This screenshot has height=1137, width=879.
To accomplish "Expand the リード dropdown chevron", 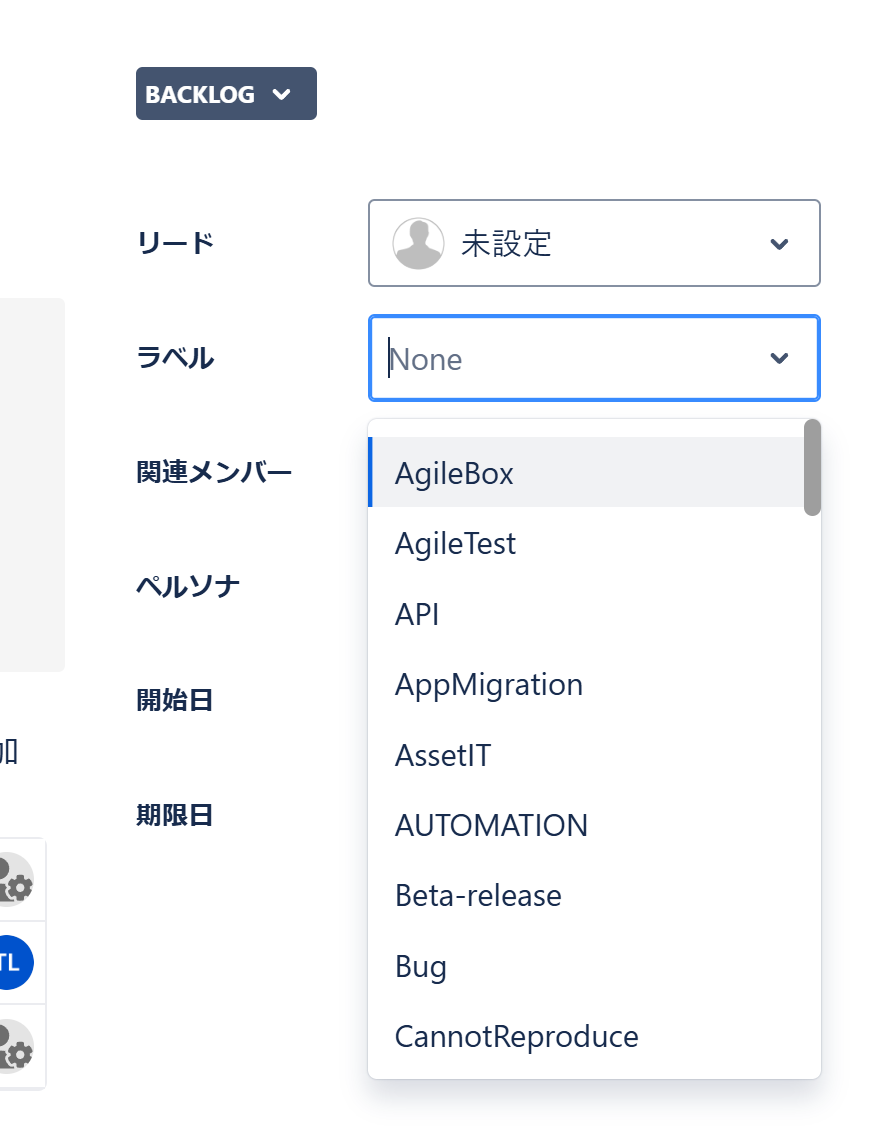I will (x=779, y=244).
